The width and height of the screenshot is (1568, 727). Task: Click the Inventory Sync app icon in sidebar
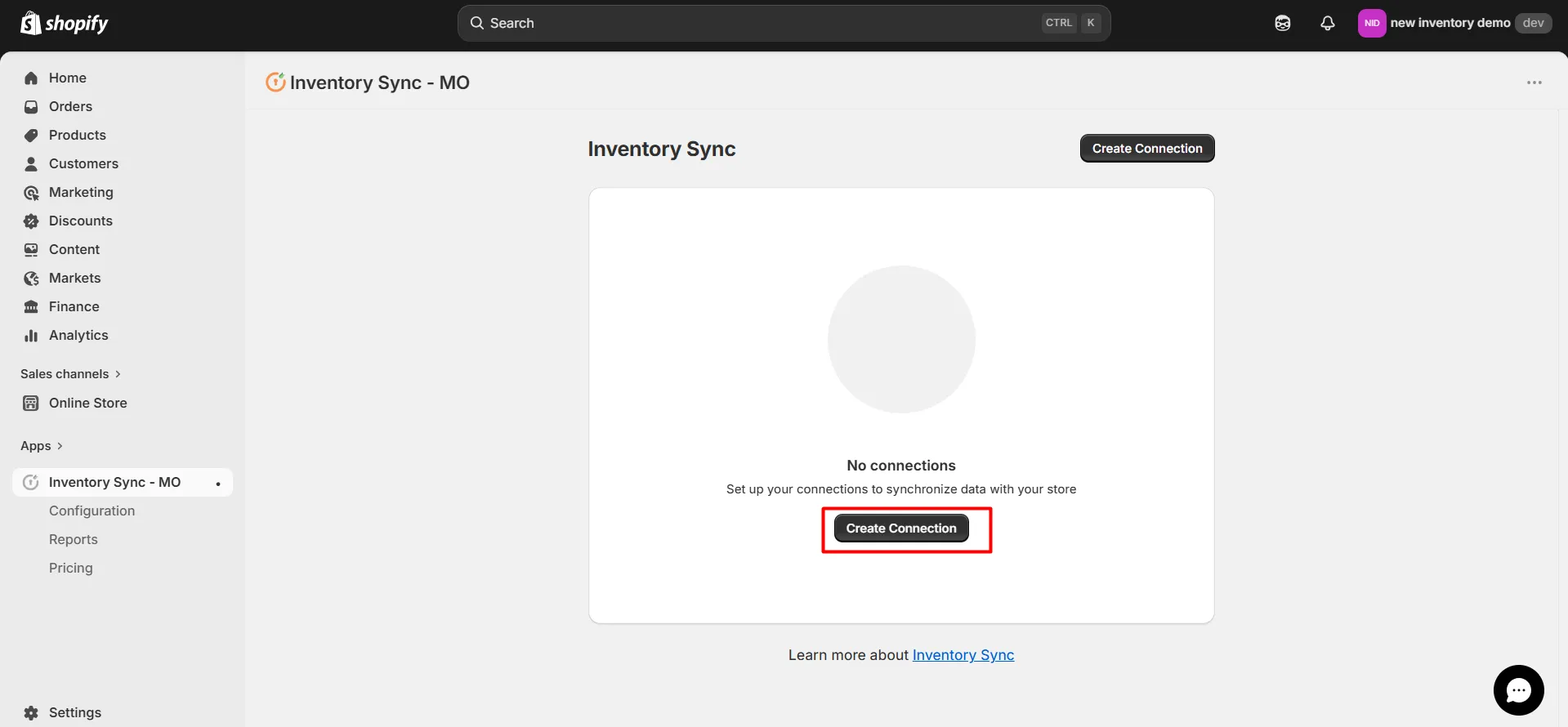(x=31, y=483)
